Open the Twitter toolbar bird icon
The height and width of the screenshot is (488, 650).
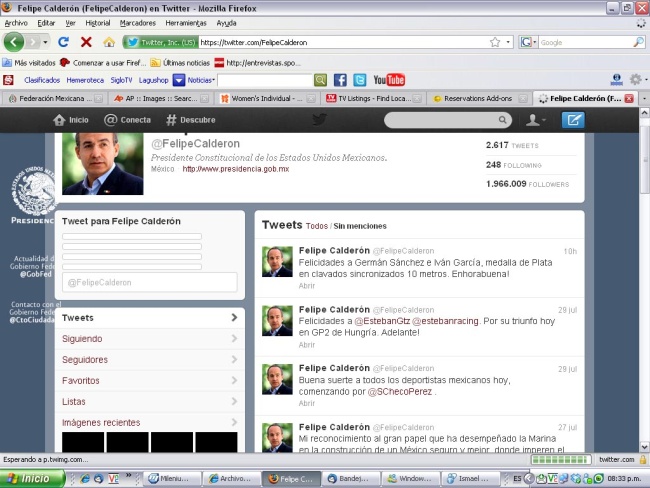(x=359, y=80)
